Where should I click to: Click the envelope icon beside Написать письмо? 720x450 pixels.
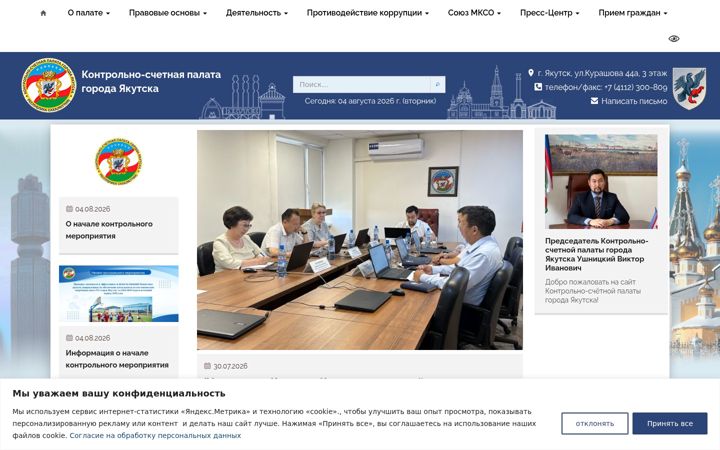click(594, 101)
